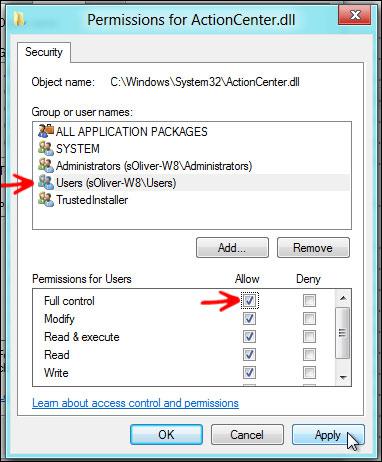Click the Apply button
Screen dimensions: 382x462
(x=328, y=435)
